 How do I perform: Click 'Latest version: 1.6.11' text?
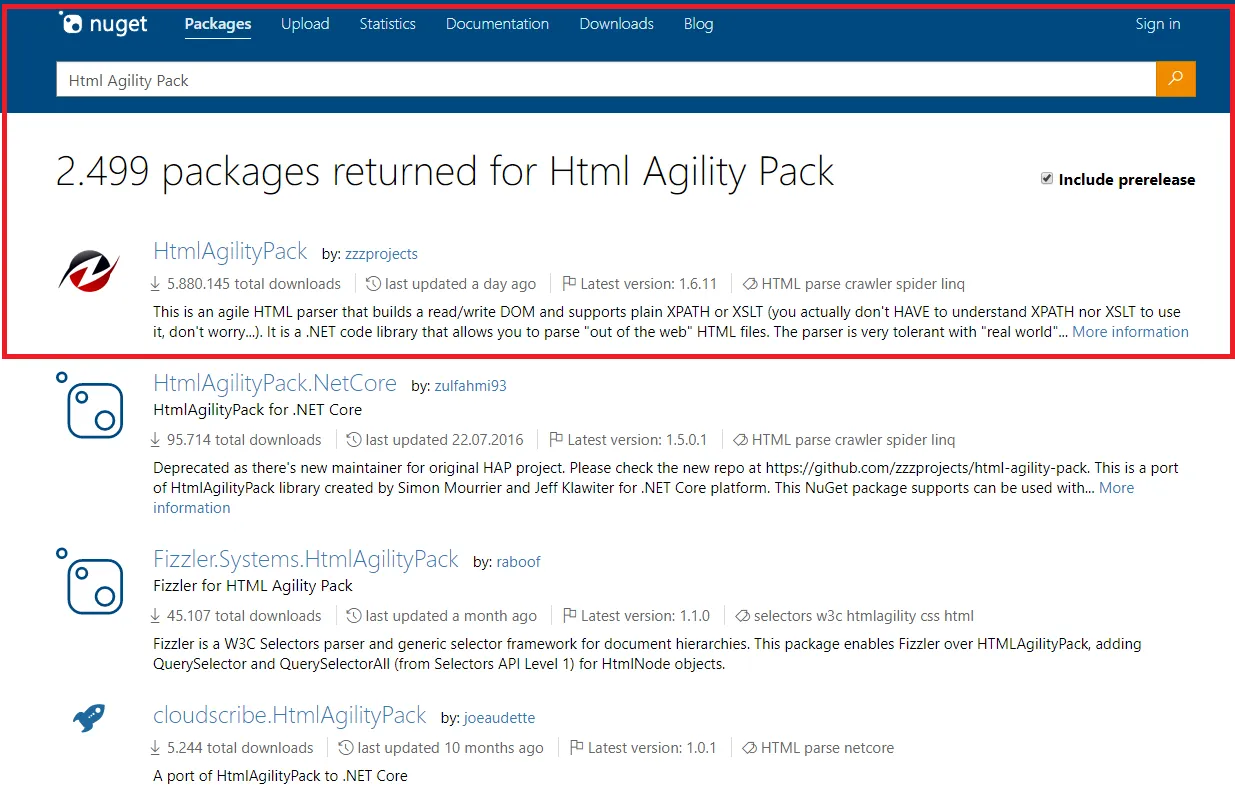(649, 284)
